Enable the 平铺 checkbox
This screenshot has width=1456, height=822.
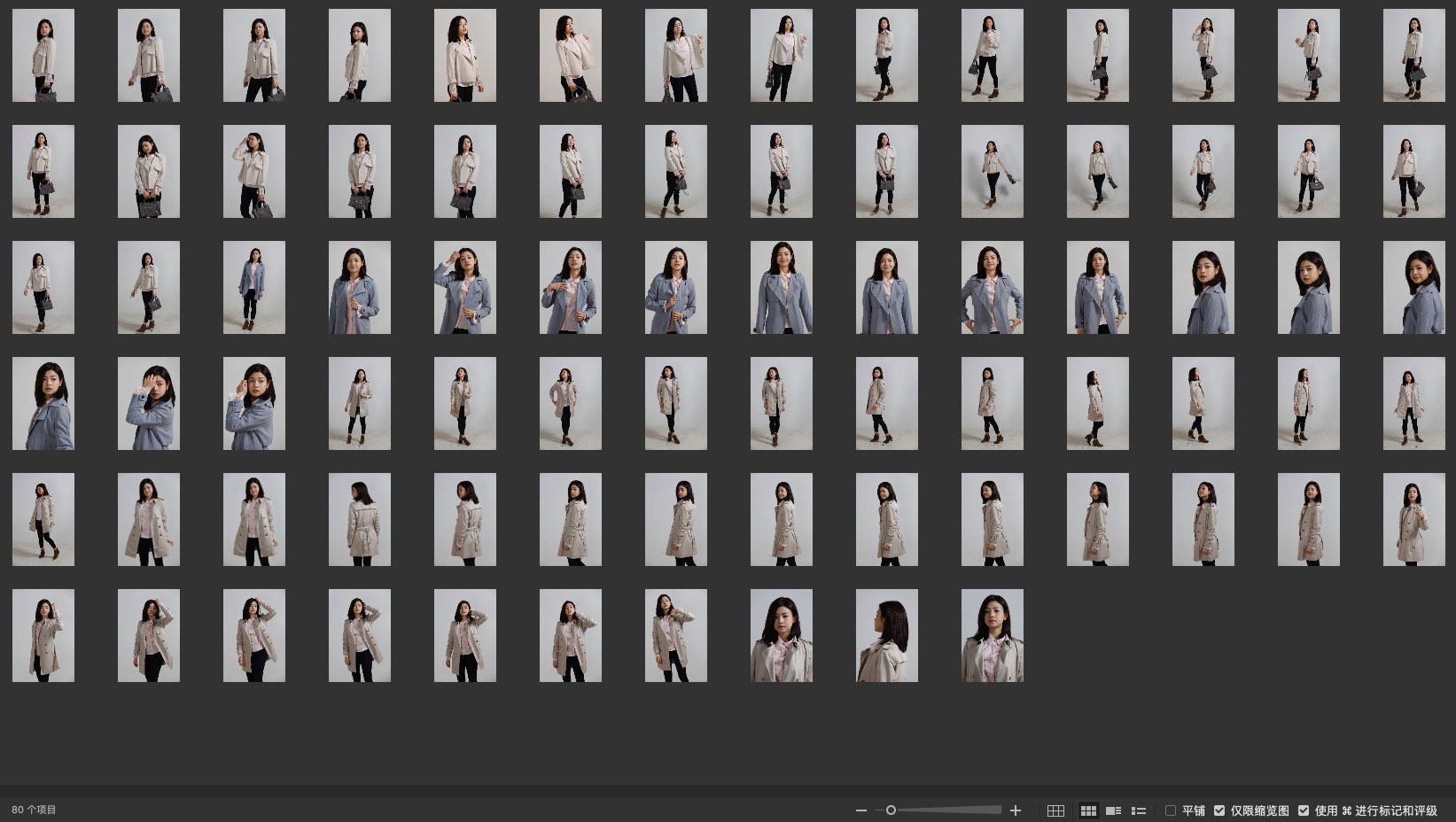tap(1171, 810)
